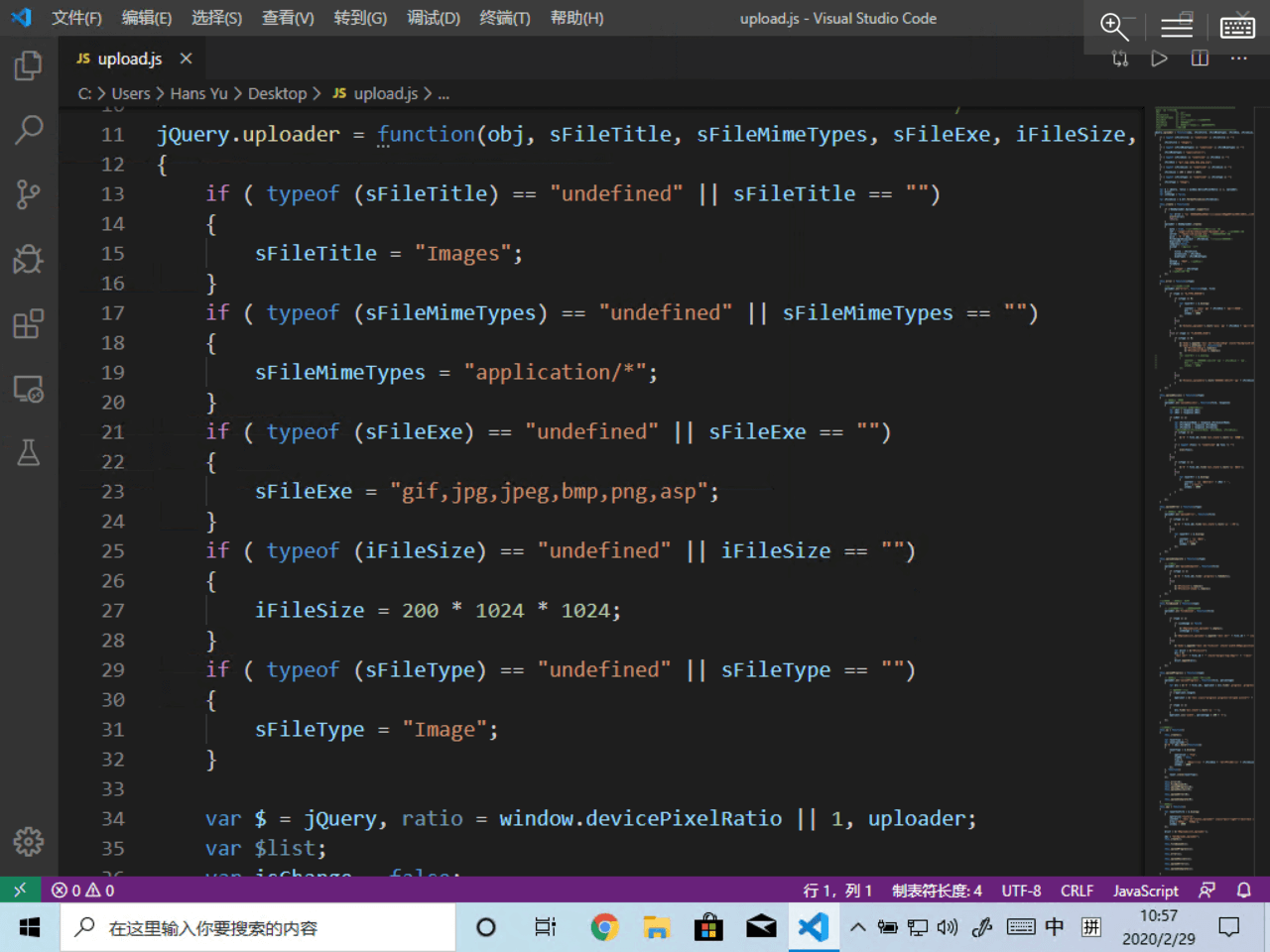
Task: Click the hamburger lines icon in title bar
Action: (x=1177, y=26)
